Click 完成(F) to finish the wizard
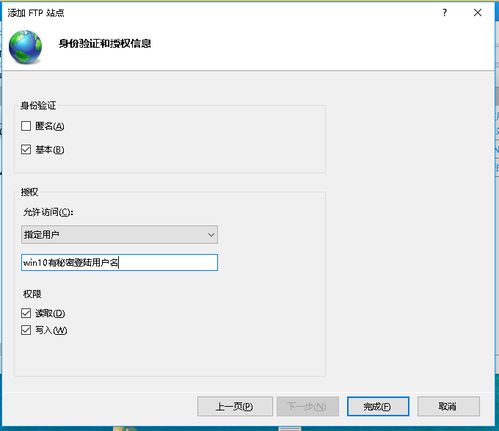This screenshot has height=431, width=499. (378, 406)
